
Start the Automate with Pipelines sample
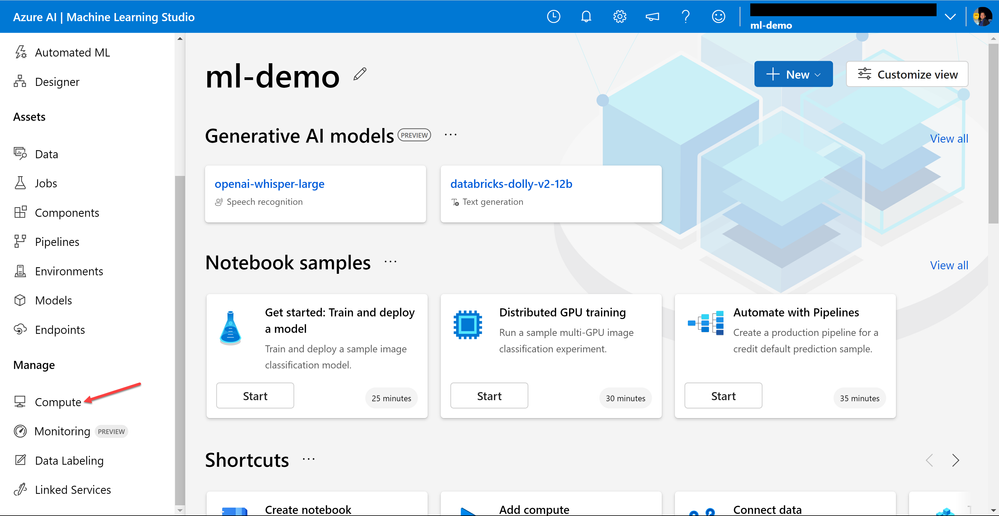coord(723,396)
